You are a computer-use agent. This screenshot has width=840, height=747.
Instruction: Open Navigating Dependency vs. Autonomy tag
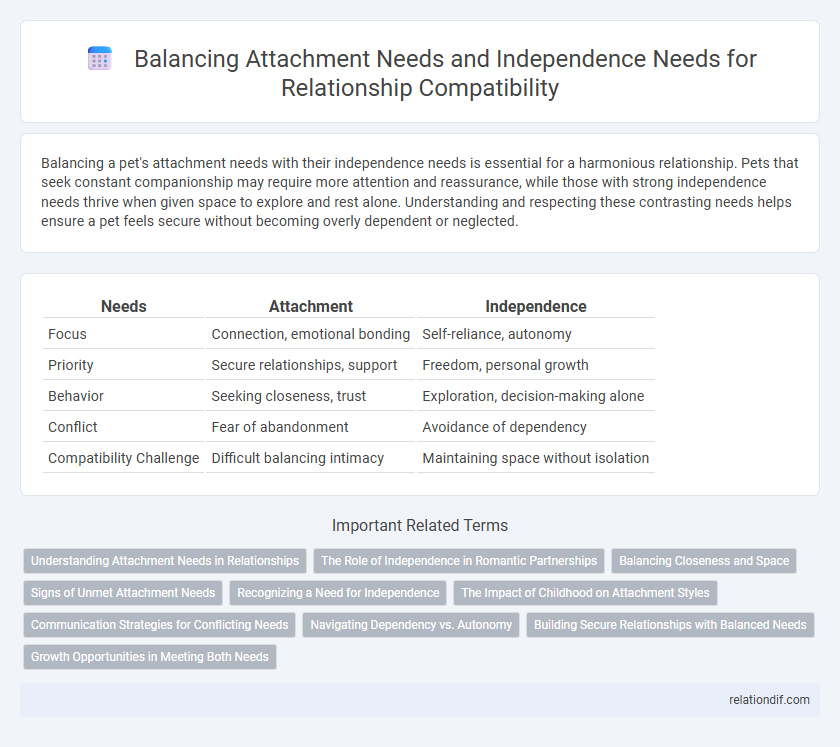pos(411,625)
